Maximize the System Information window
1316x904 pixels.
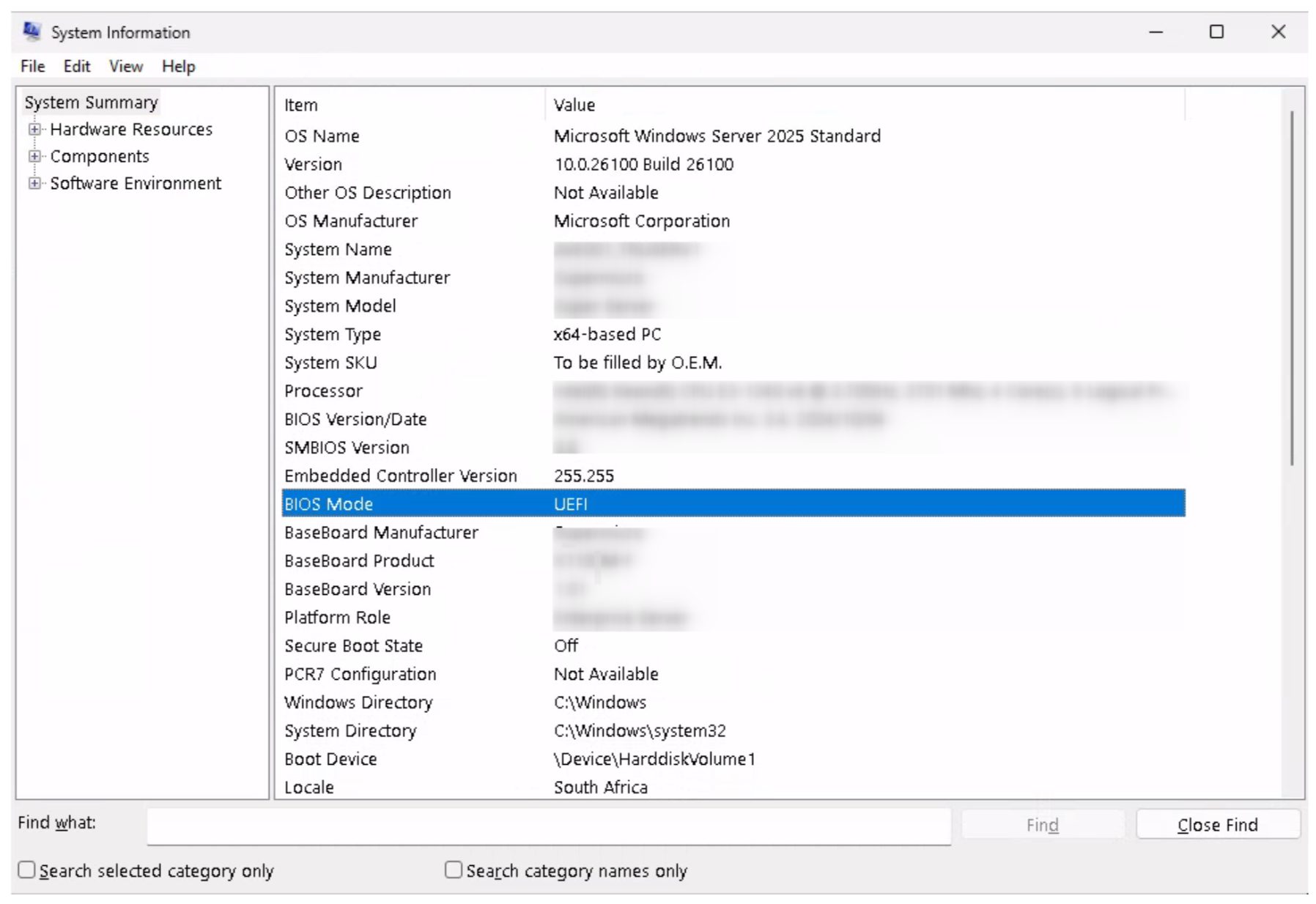(1216, 32)
